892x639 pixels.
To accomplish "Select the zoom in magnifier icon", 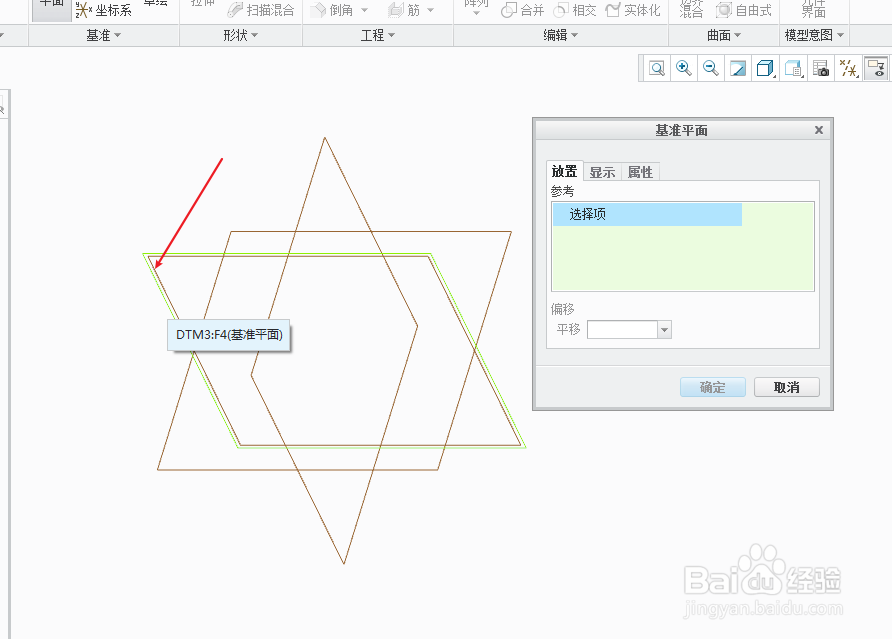I will pyautogui.click(x=683, y=68).
